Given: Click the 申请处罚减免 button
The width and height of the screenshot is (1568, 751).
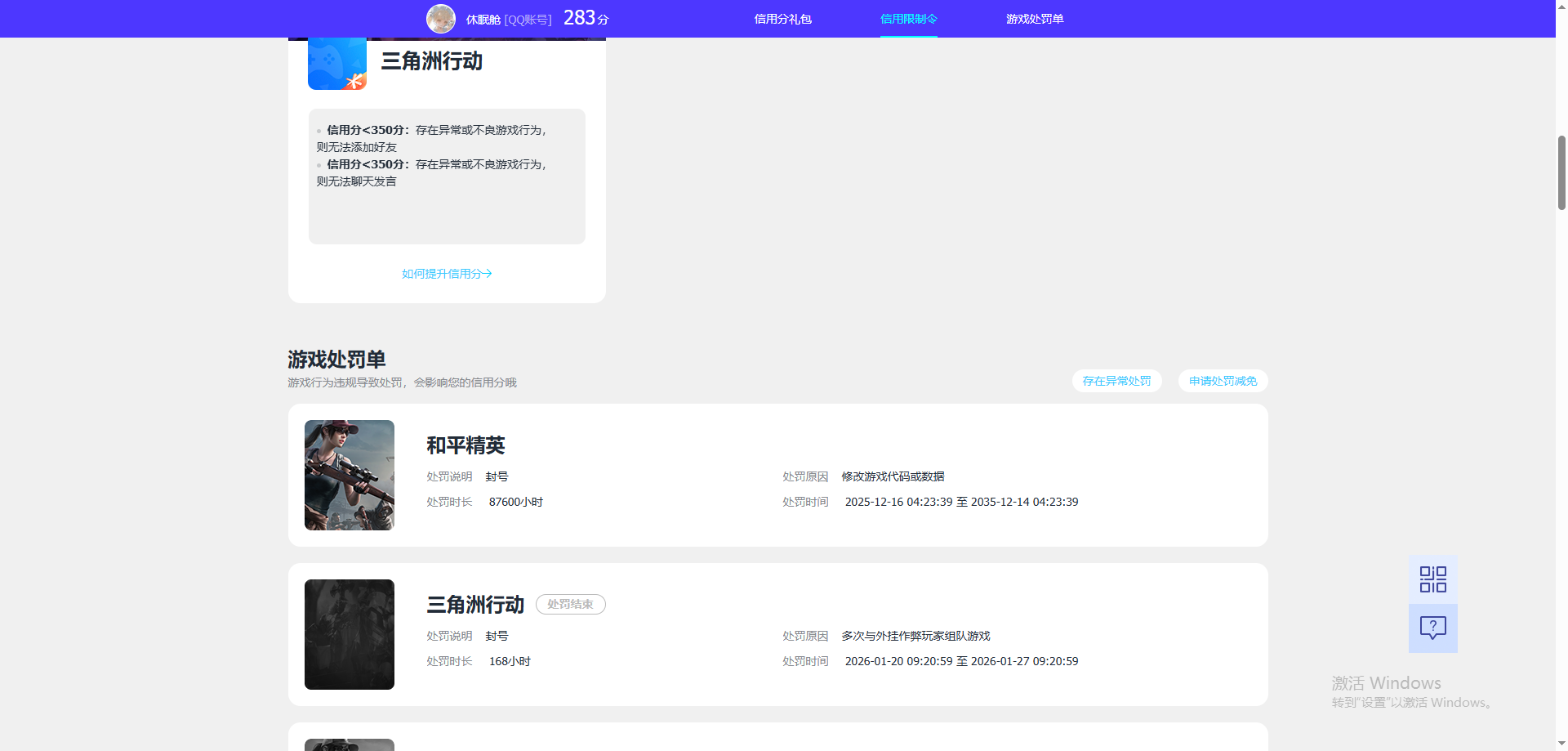Looking at the screenshot, I should coord(1223,381).
